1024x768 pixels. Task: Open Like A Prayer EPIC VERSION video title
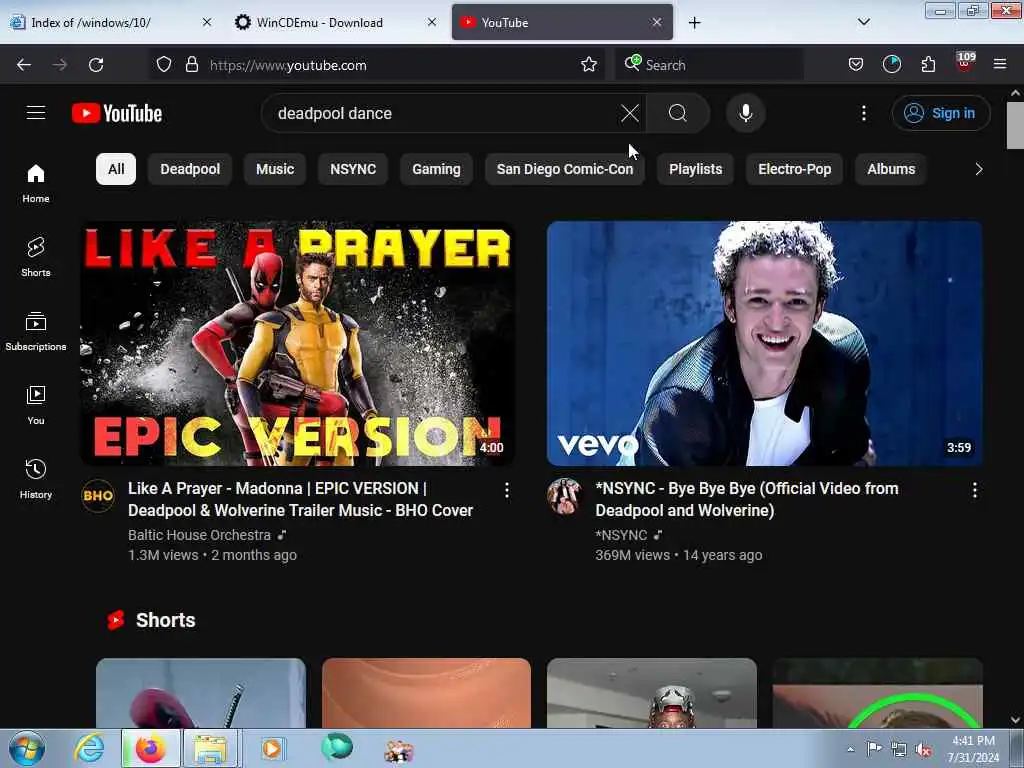[300, 500]
